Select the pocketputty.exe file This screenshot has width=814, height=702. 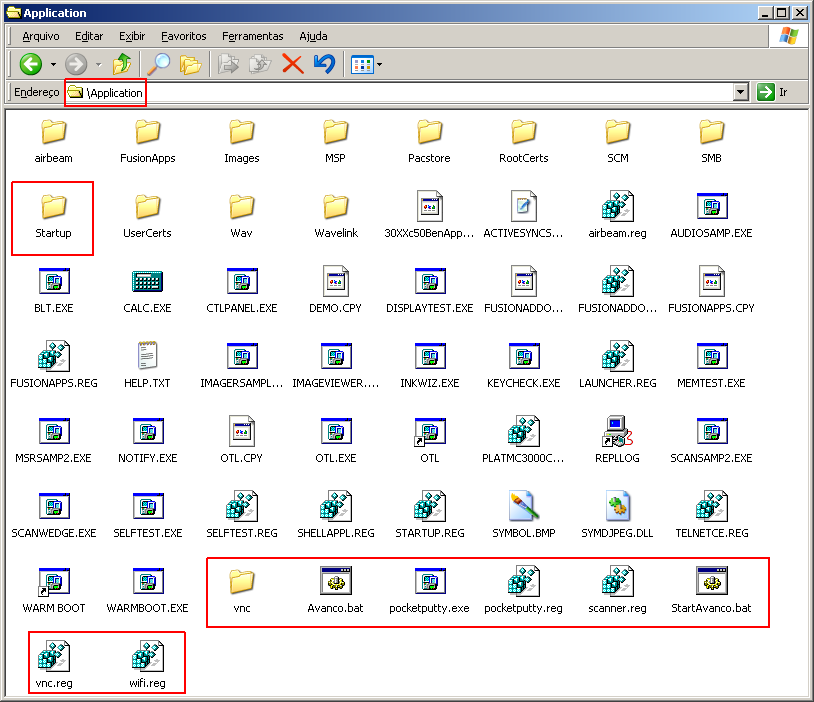[x=430, y=592]
